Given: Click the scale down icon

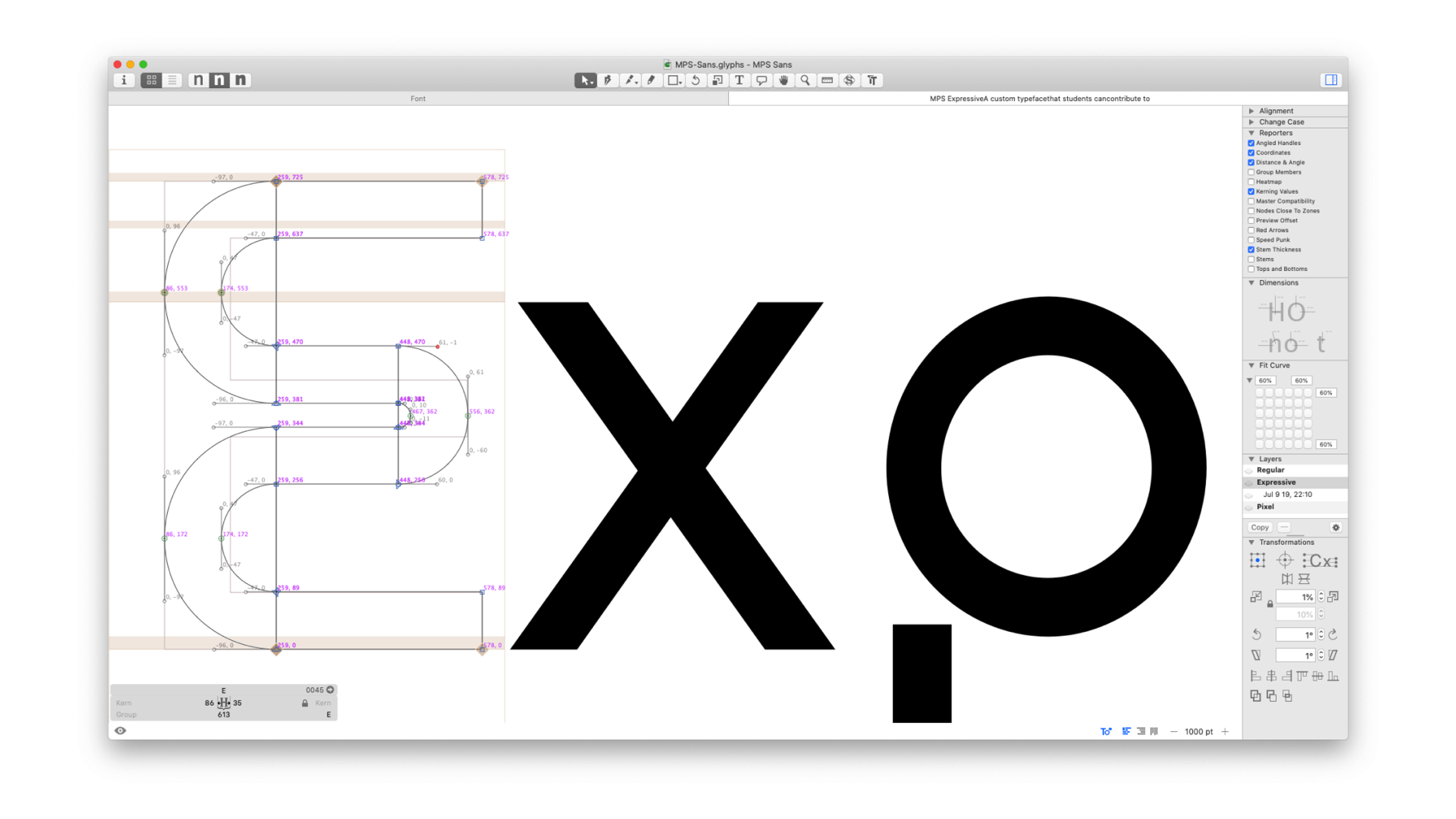Looking at the screenshot, I should coord(1256,597).
